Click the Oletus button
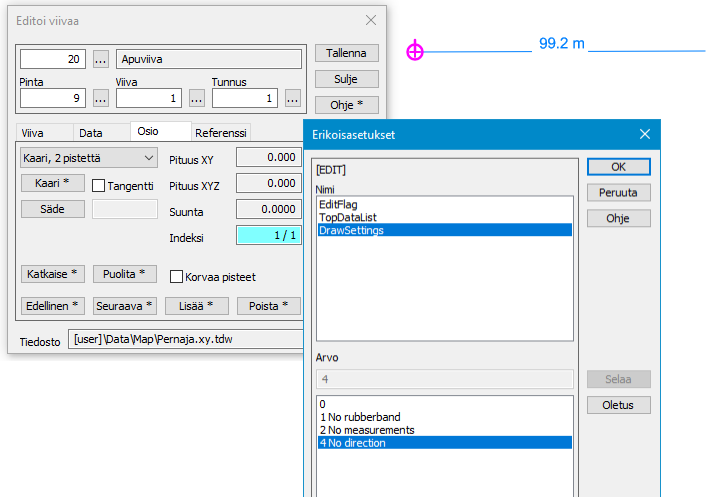The height and width of the screenshot is (497, 710). (618, 405)
